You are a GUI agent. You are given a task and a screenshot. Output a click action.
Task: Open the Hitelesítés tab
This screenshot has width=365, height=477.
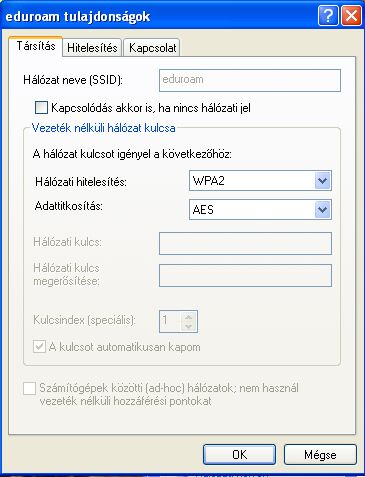point(92,47)
